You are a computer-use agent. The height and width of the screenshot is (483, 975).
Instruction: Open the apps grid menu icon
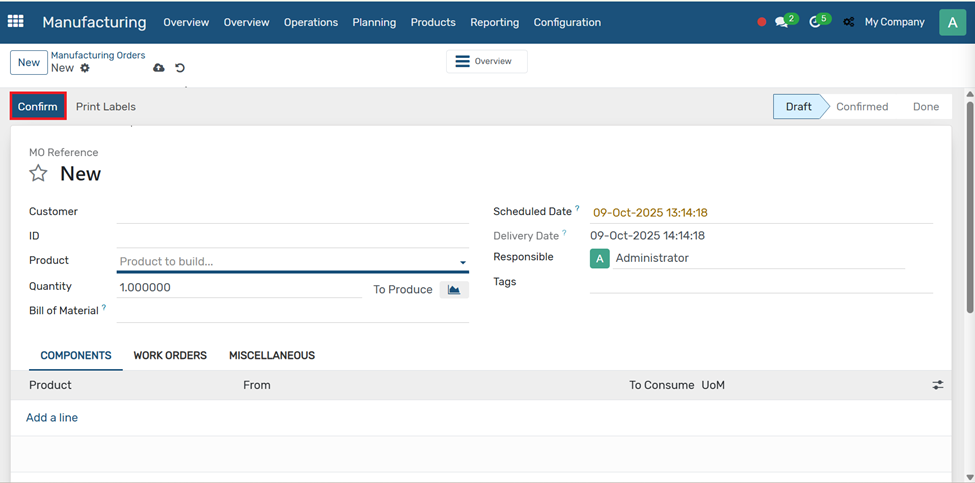click(x=16, y=21)
